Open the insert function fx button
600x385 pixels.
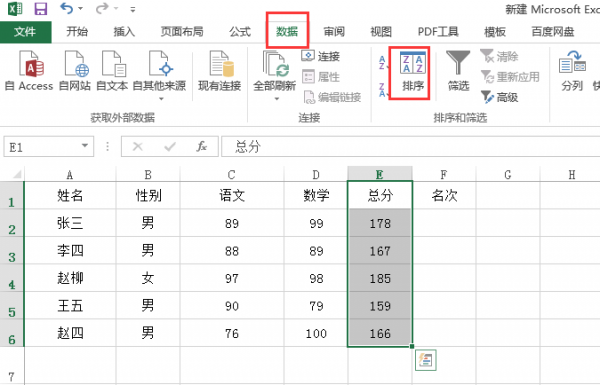202,146
